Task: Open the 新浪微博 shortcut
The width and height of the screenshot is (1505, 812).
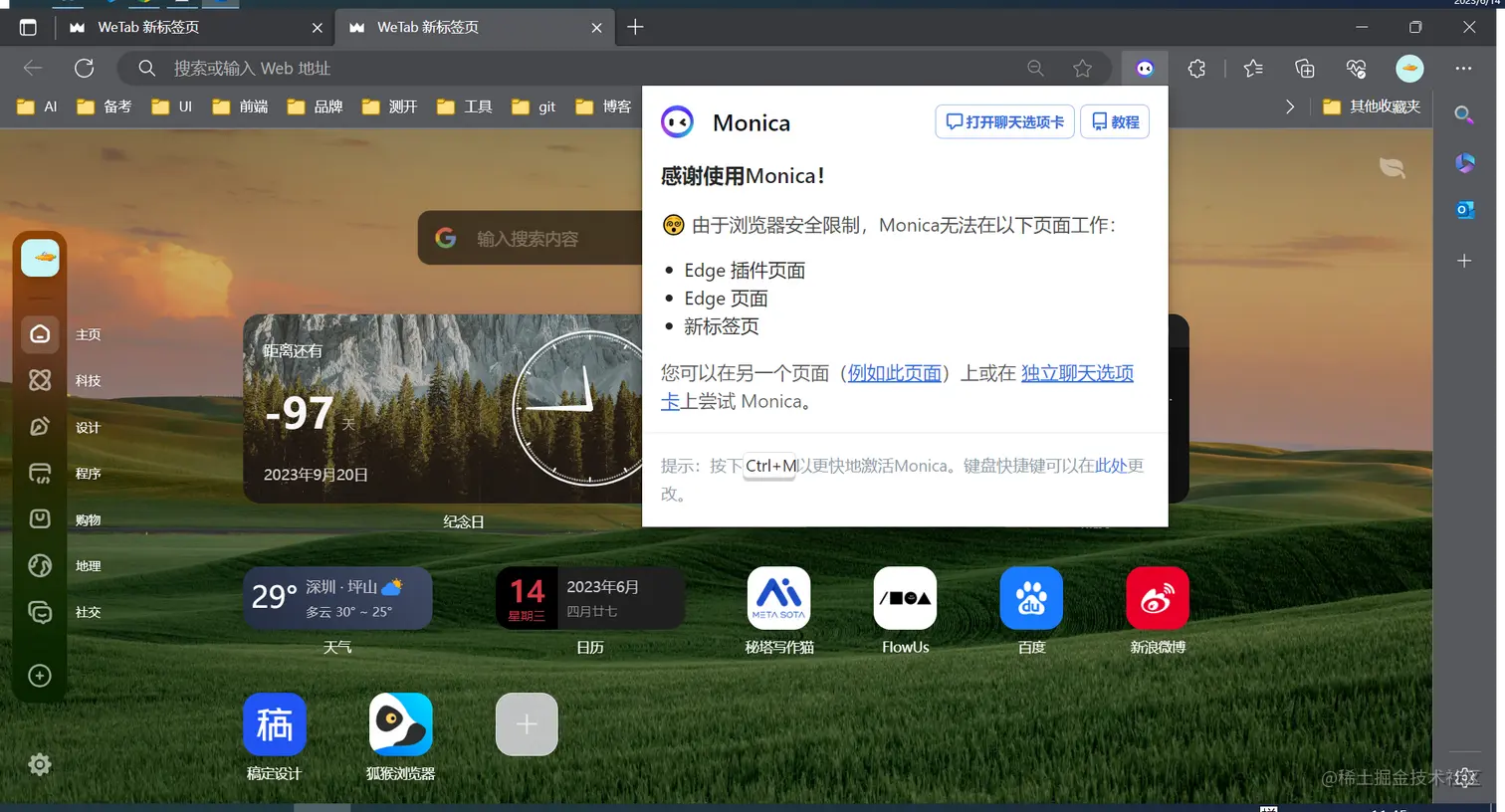Action: (x=1158, y=598)
